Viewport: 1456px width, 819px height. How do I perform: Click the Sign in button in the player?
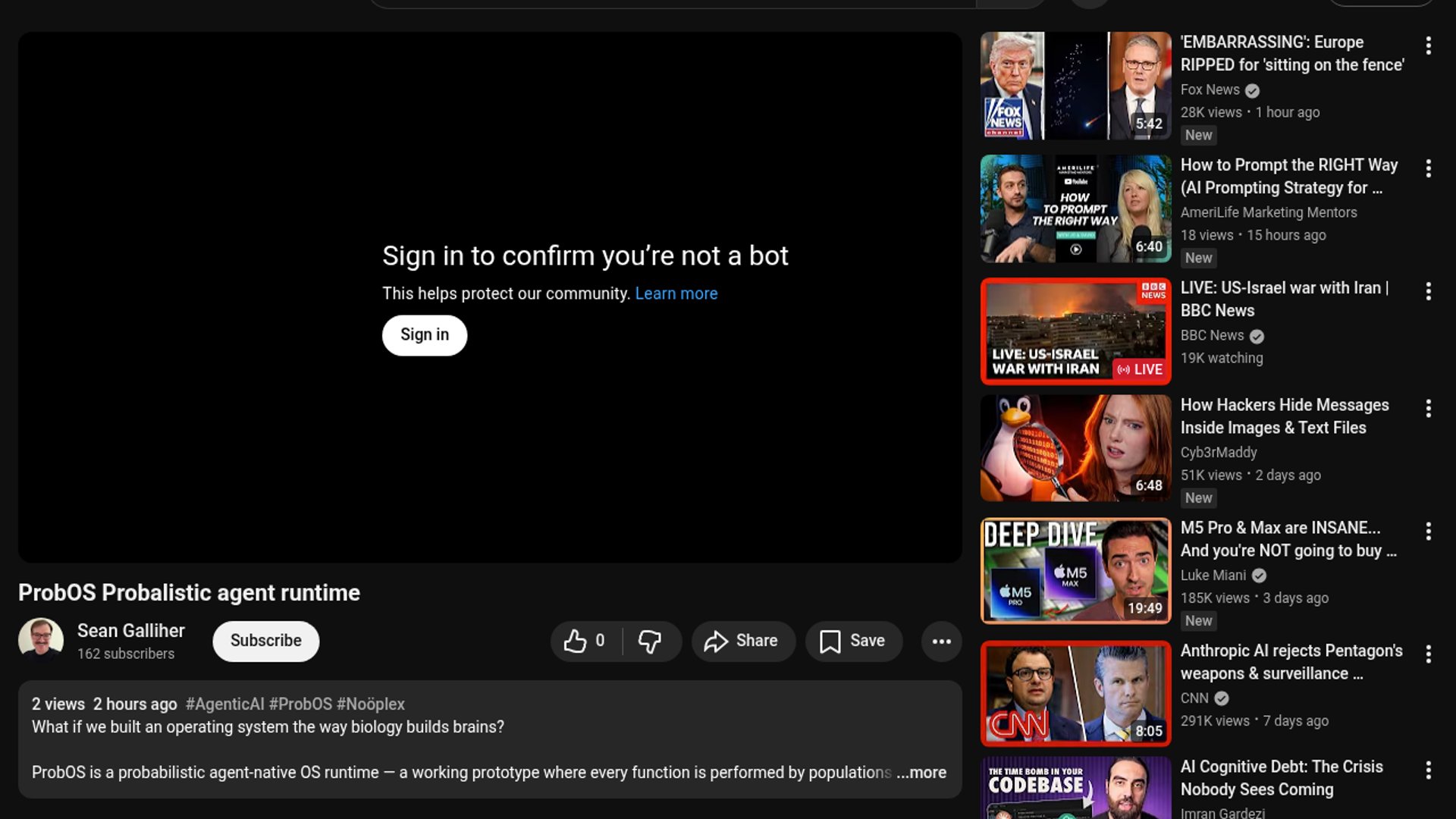click(424, 335)
